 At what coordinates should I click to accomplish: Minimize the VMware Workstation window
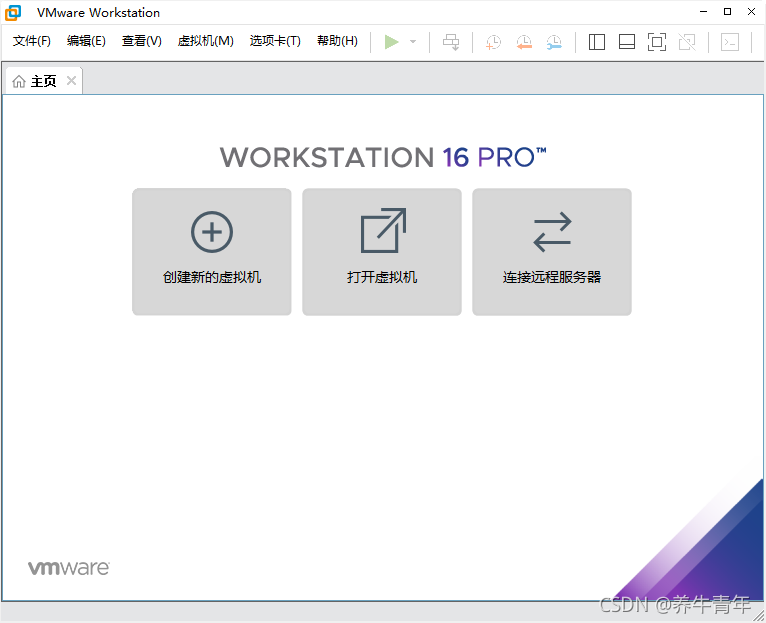(x=703, y=12)
